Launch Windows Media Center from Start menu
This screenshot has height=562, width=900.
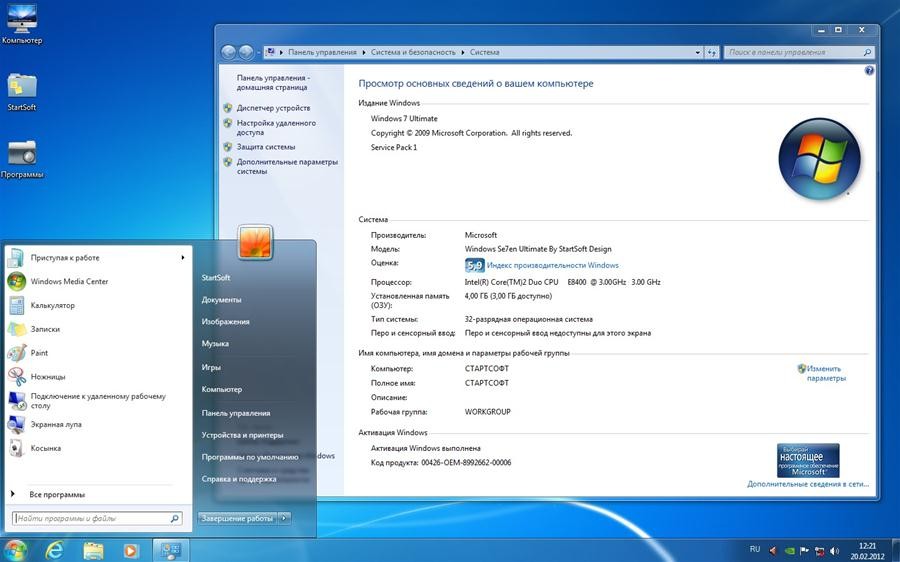69,281
